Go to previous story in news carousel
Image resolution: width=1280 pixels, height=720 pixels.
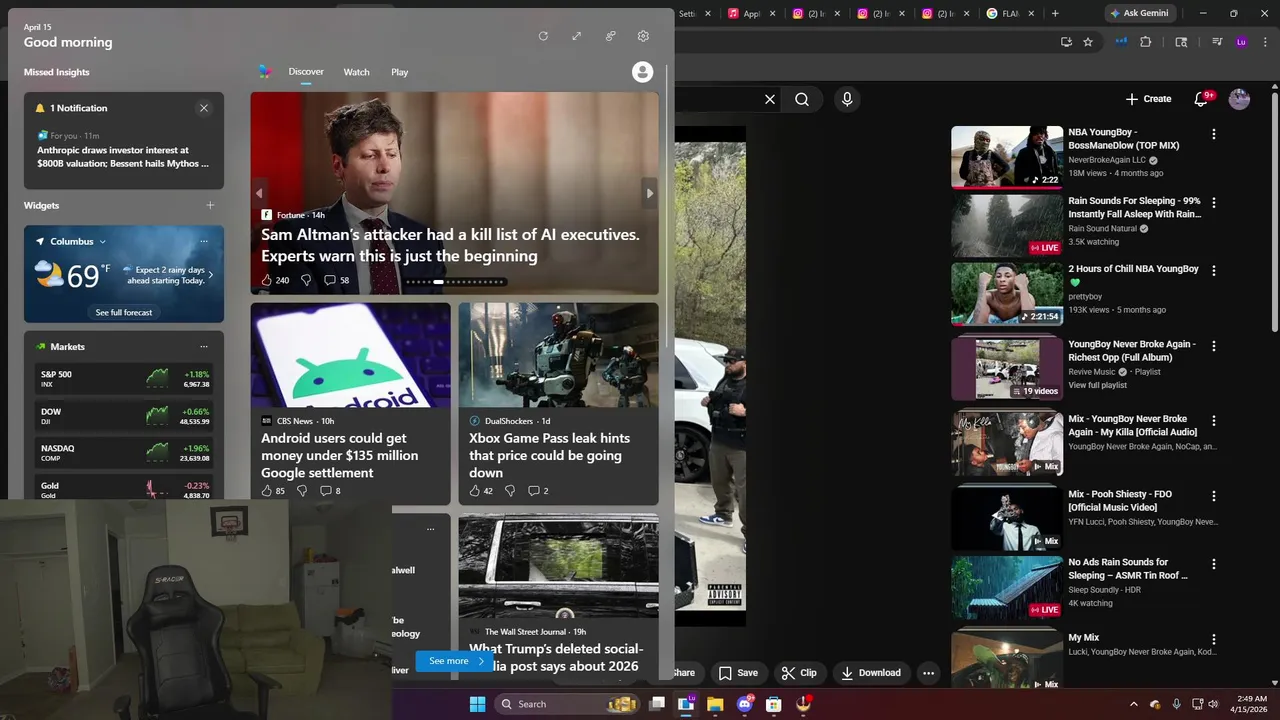pyautogui.click(x=259, y=194)
